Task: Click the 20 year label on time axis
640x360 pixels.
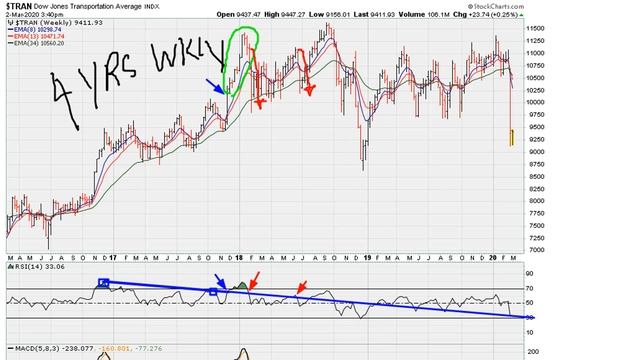Action: [493, 258]
